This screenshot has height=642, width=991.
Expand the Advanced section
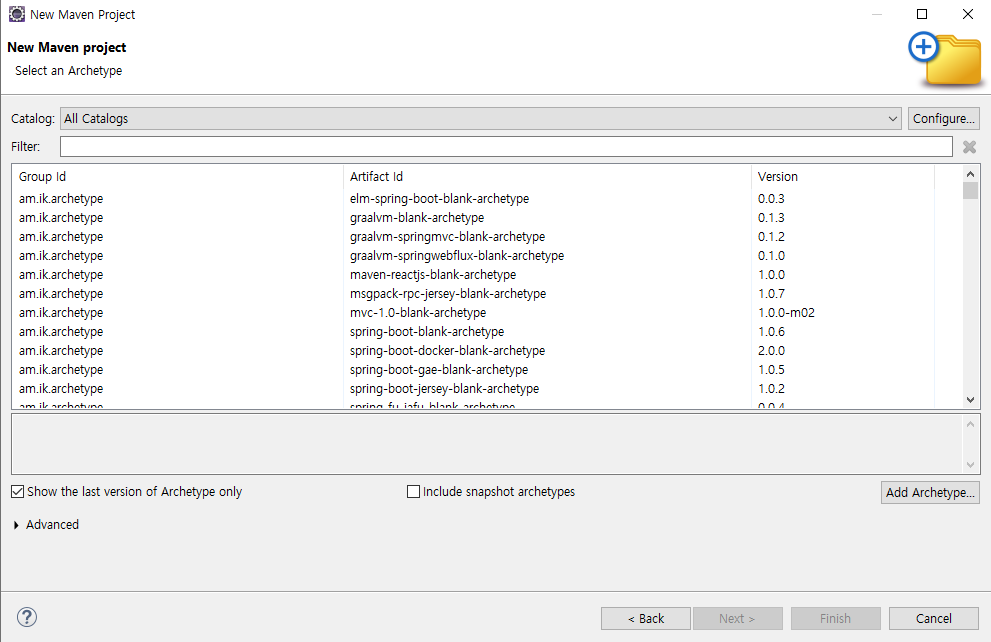(16, 525)
